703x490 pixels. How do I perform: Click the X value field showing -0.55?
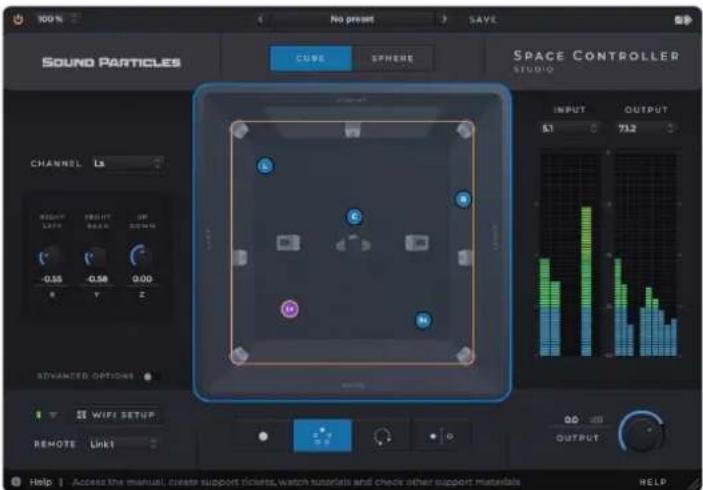52,279
